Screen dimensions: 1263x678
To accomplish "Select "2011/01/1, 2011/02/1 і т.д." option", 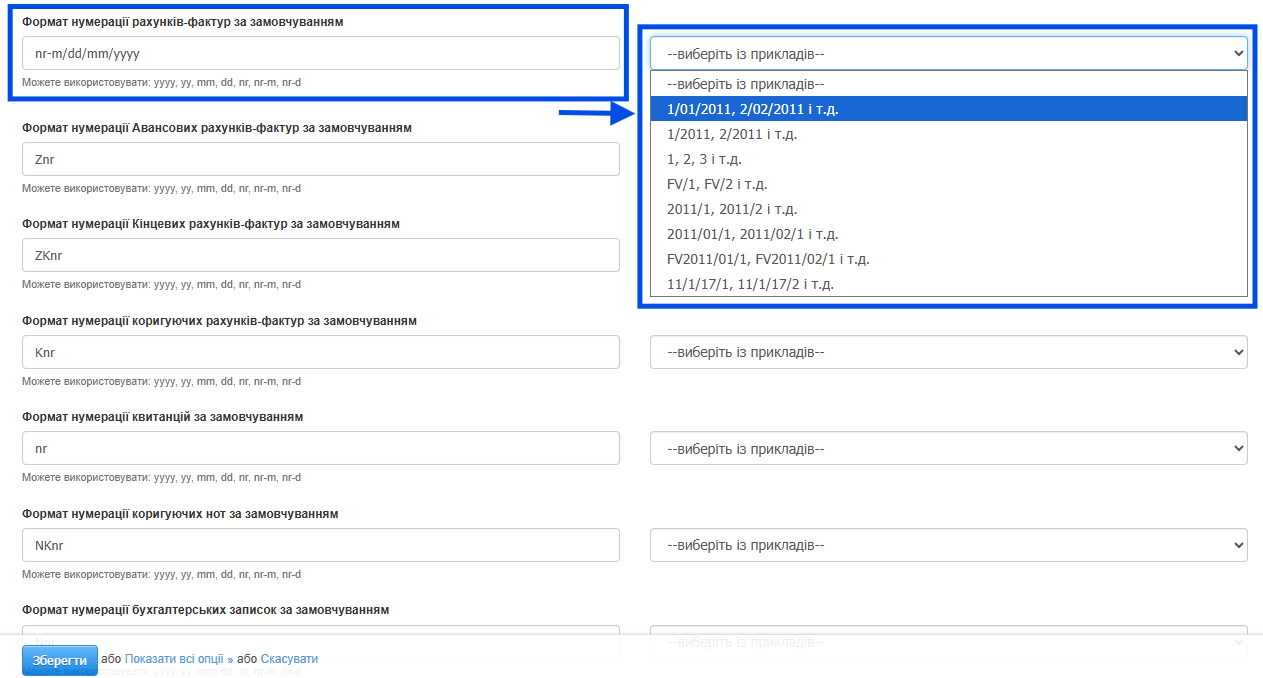I will point(752,234).
